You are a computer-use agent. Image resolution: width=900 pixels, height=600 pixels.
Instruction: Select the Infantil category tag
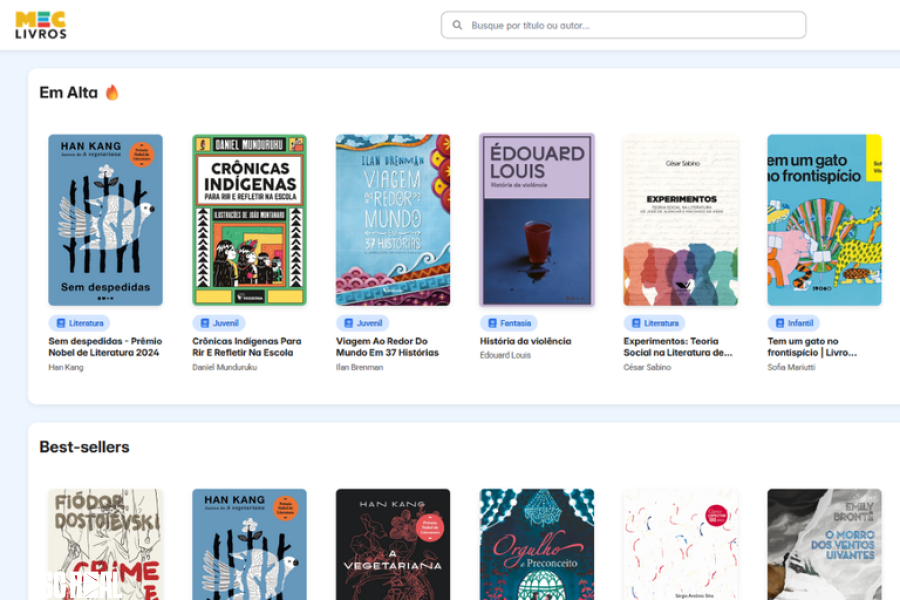coord(794,323)
